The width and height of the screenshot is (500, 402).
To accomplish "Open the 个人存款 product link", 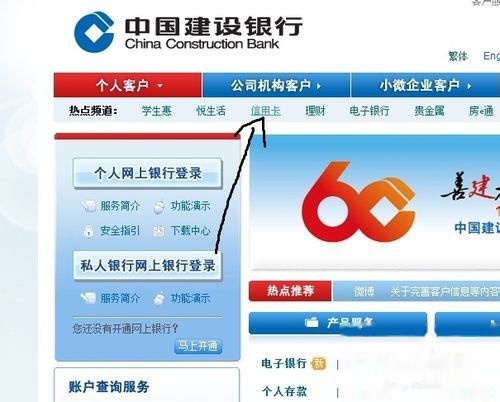I will (x=284, y=391).
